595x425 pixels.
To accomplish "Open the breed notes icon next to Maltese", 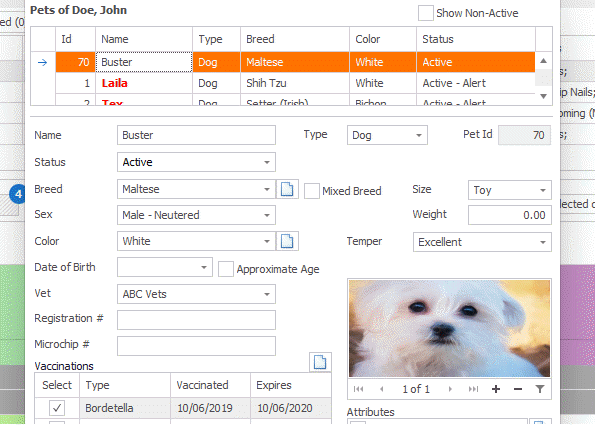I will click(x=287, y=189).
